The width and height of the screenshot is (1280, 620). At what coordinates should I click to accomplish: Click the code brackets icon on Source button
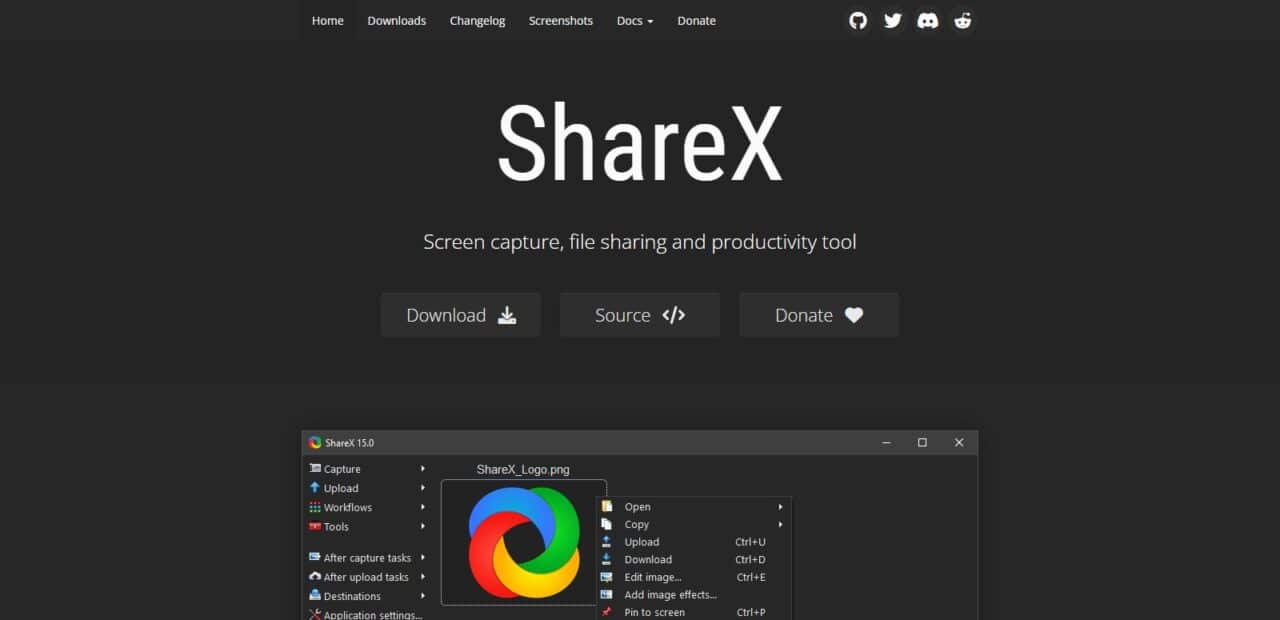coord(674,315)
